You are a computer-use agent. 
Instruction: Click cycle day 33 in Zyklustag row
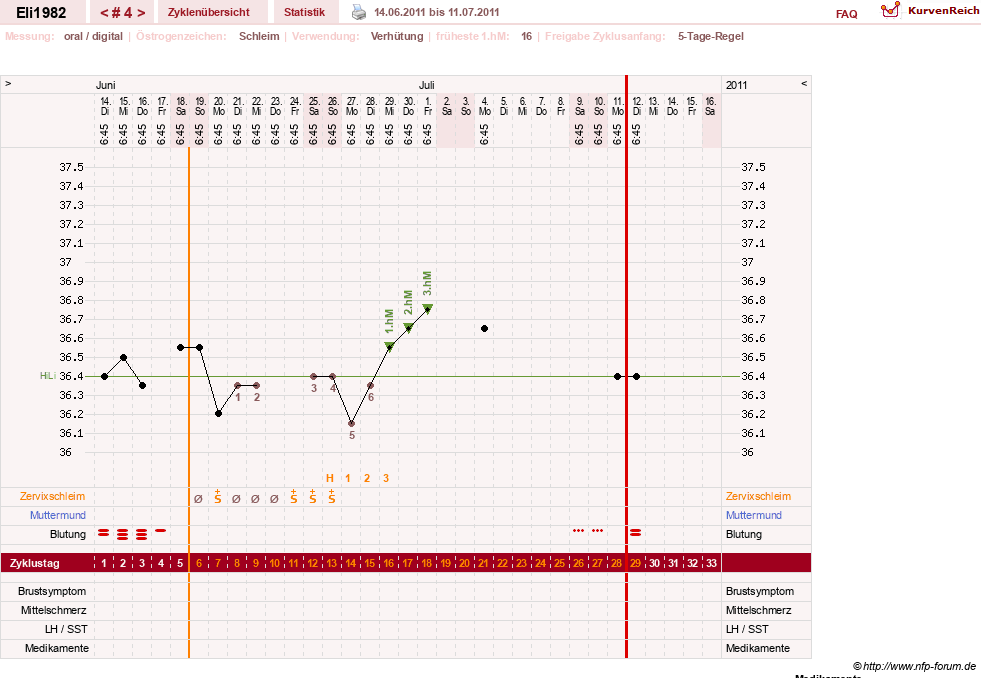point(711,563)
